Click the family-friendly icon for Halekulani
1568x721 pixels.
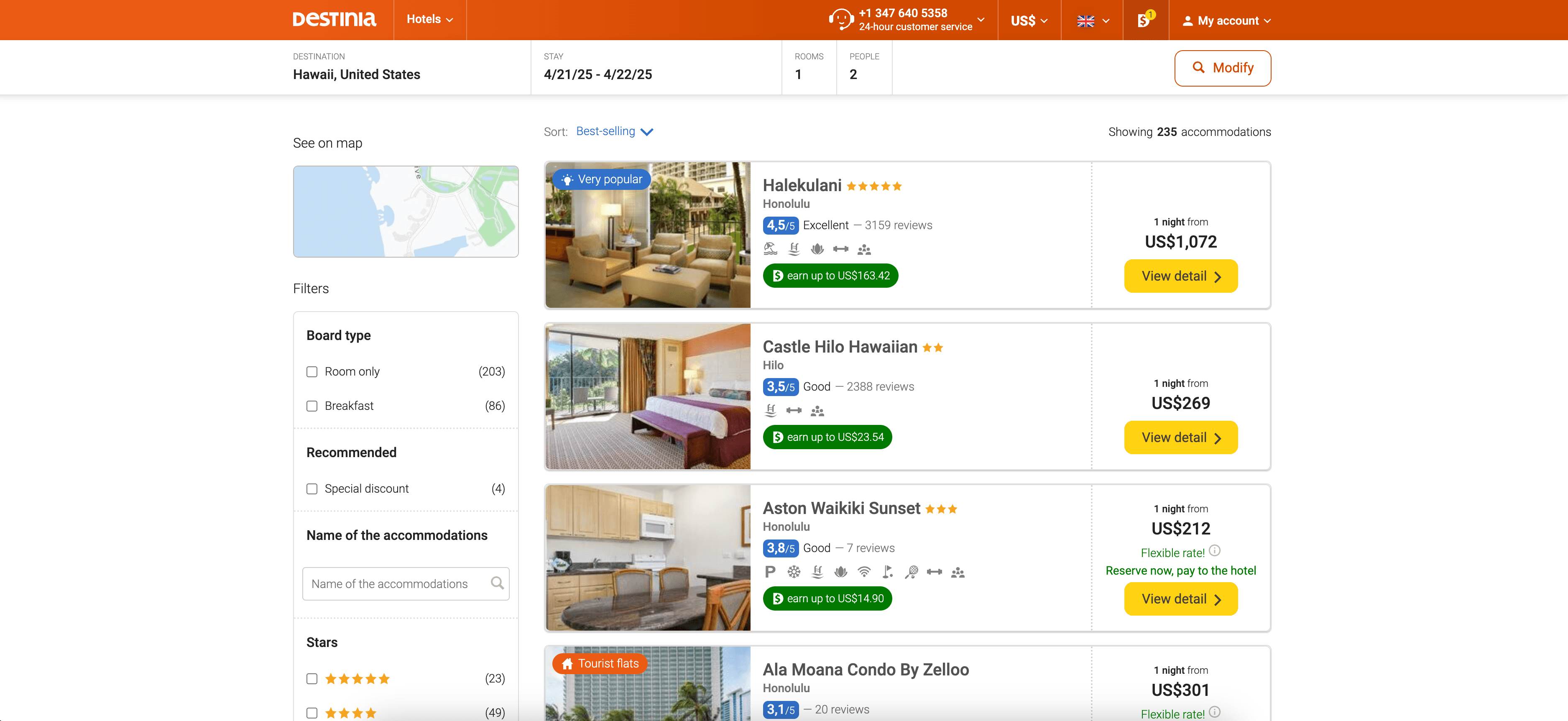point(864,249)
